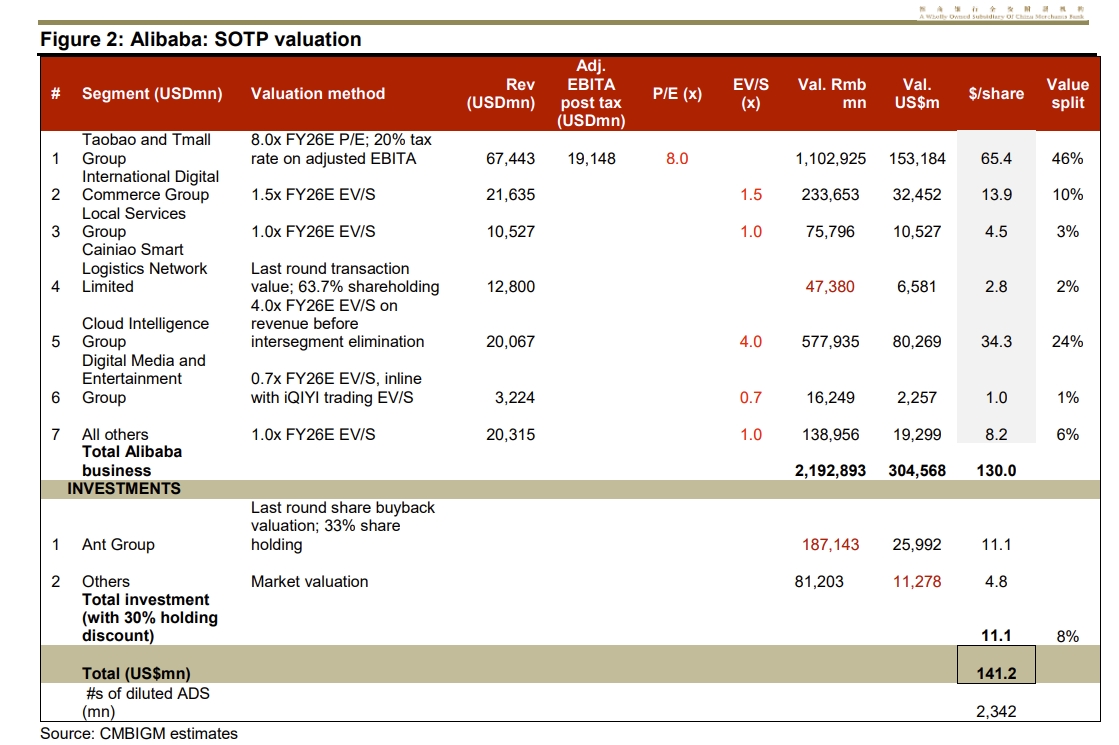The width and height of the screenshot is (1119, 745).
Task: Click the red Ant Group value 187,143
Action: pyautogui.click(x=831, y=544)
